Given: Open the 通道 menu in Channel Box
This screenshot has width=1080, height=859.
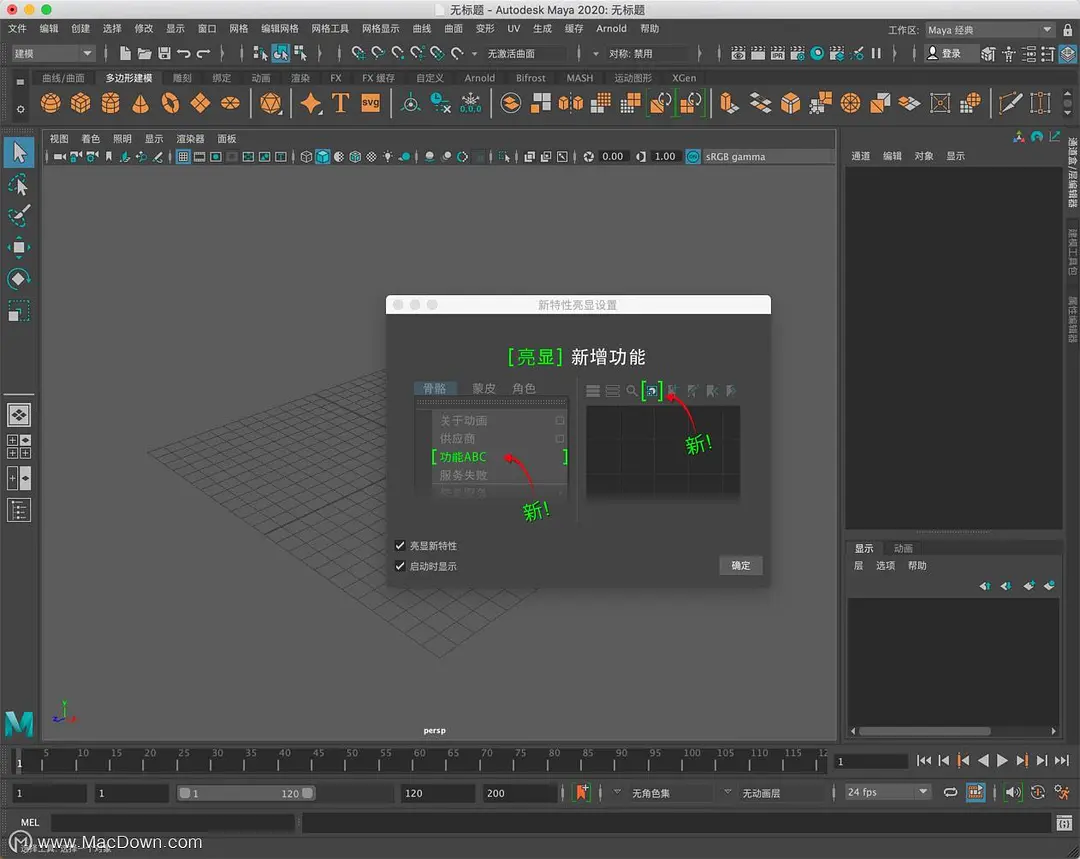Looking at the screenshot, I should click(860, 156).
